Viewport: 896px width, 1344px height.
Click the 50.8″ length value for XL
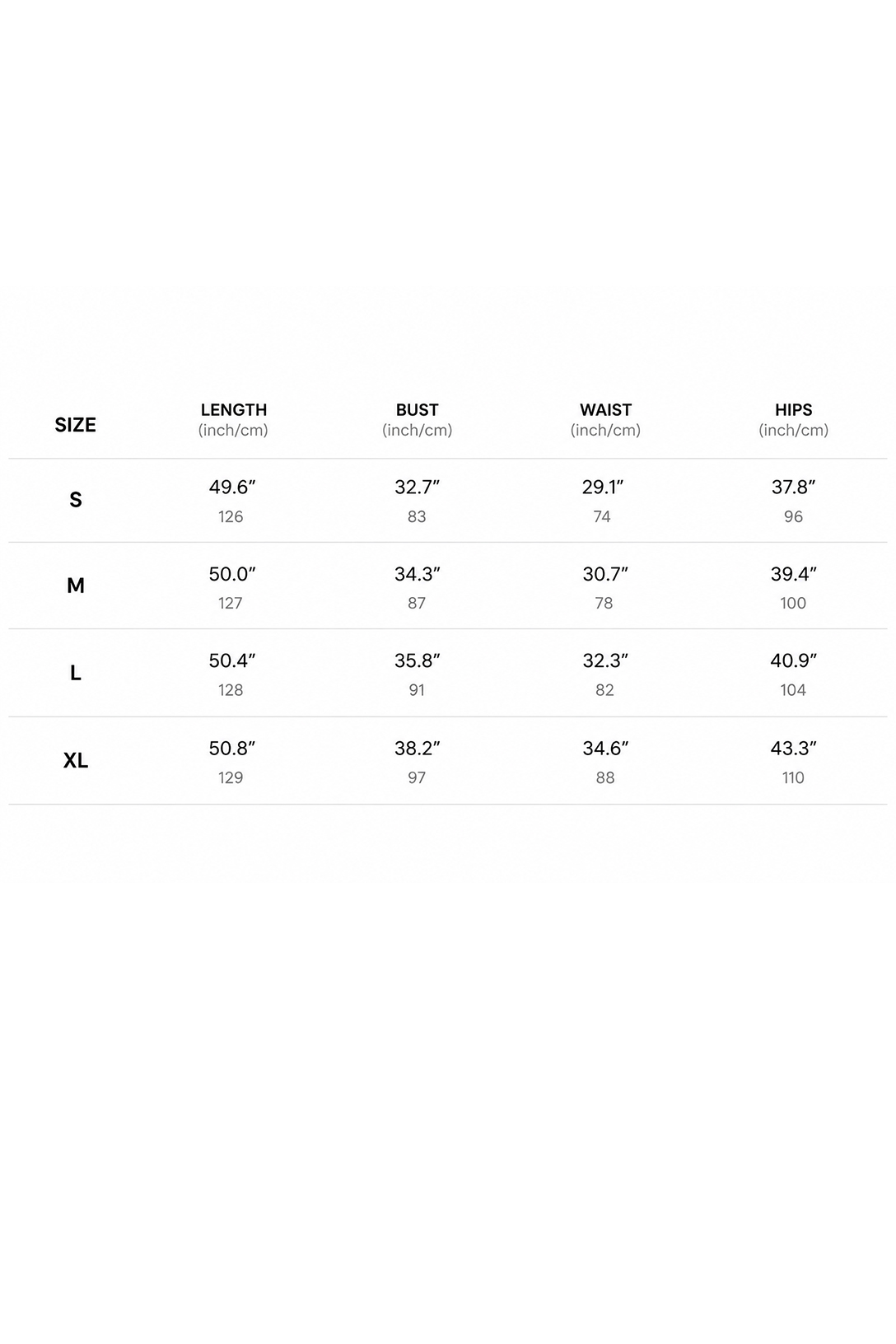point(232,748)
